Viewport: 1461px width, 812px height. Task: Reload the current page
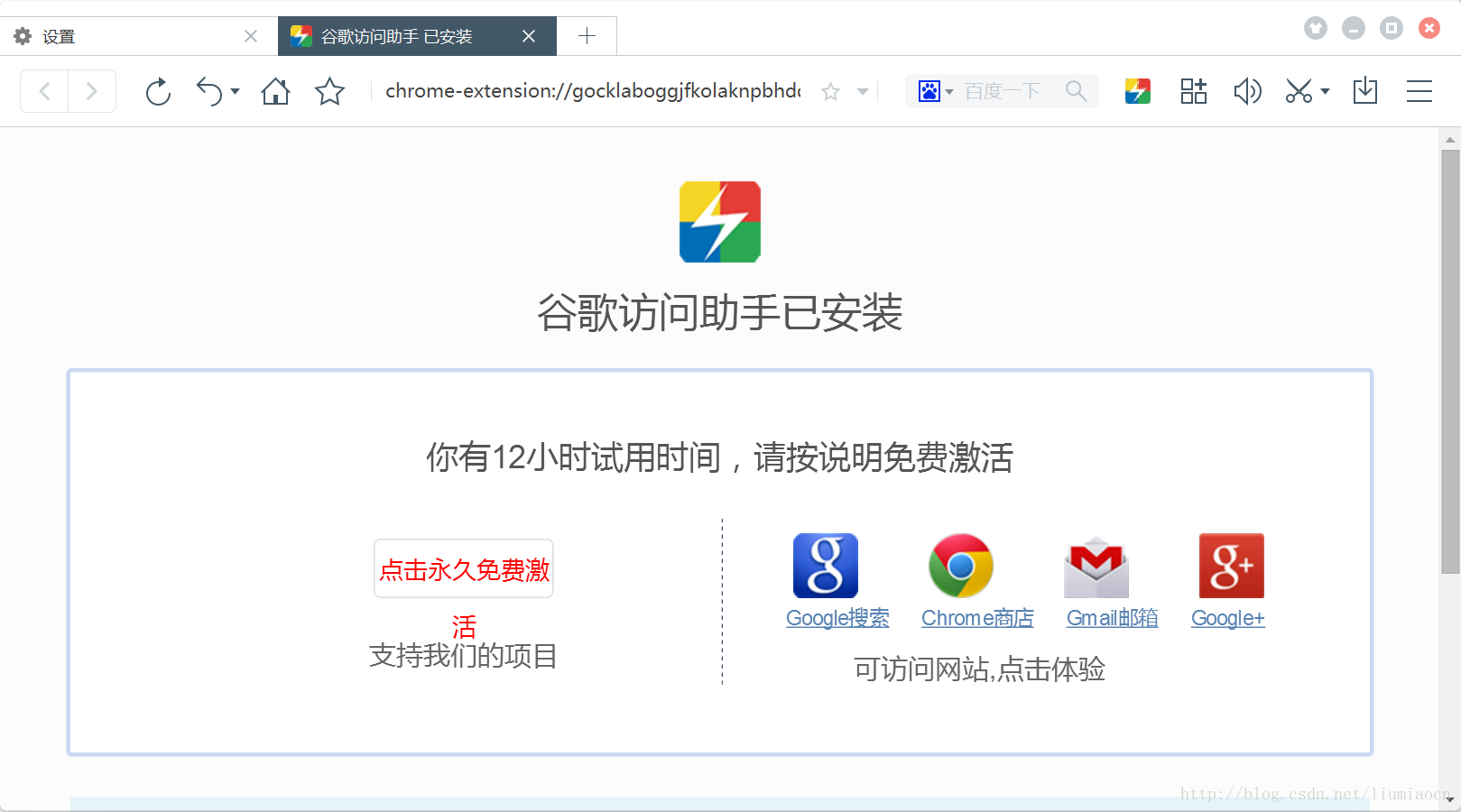[158, 91]
